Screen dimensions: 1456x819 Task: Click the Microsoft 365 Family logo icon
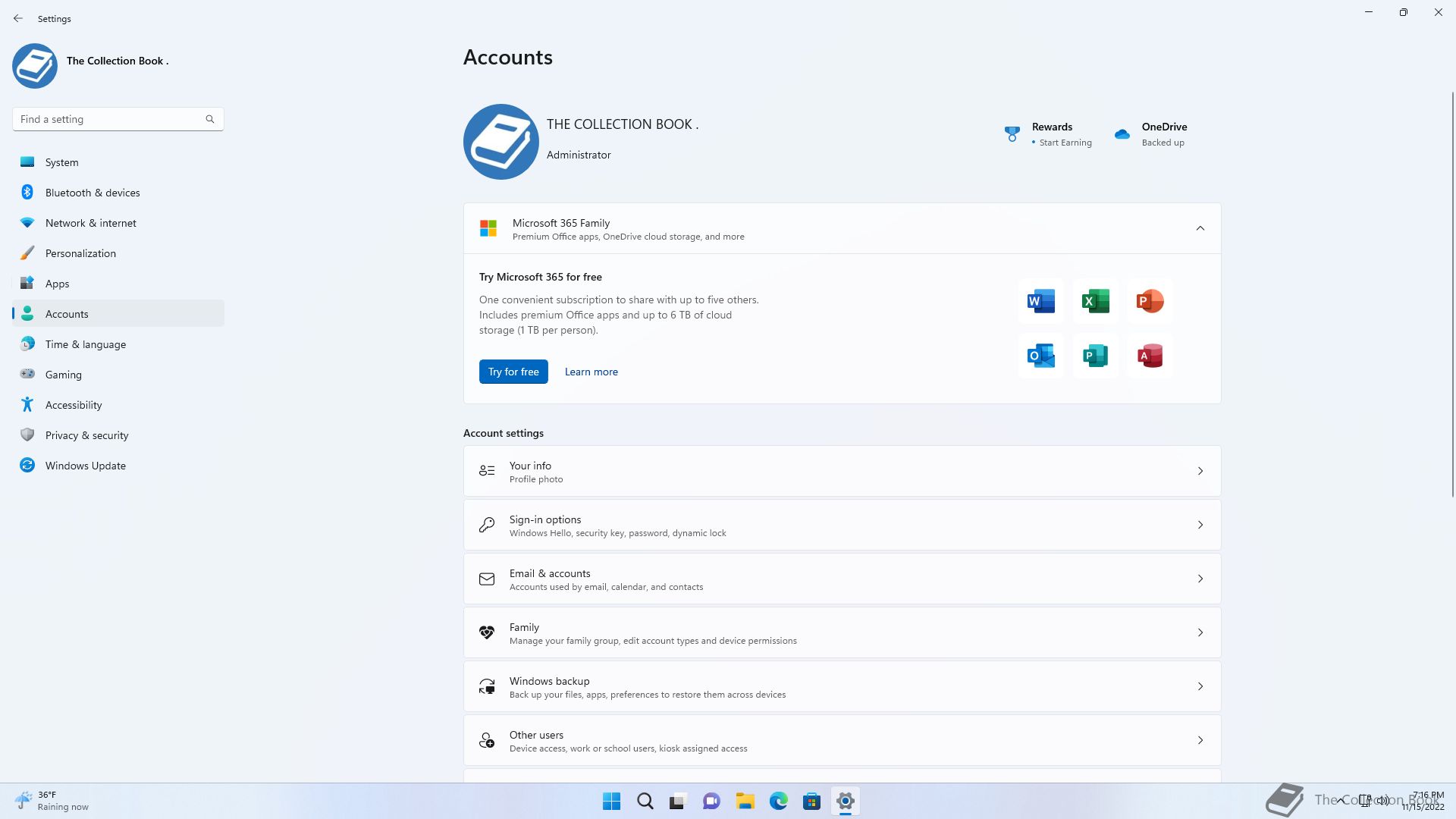click(488, 228)
